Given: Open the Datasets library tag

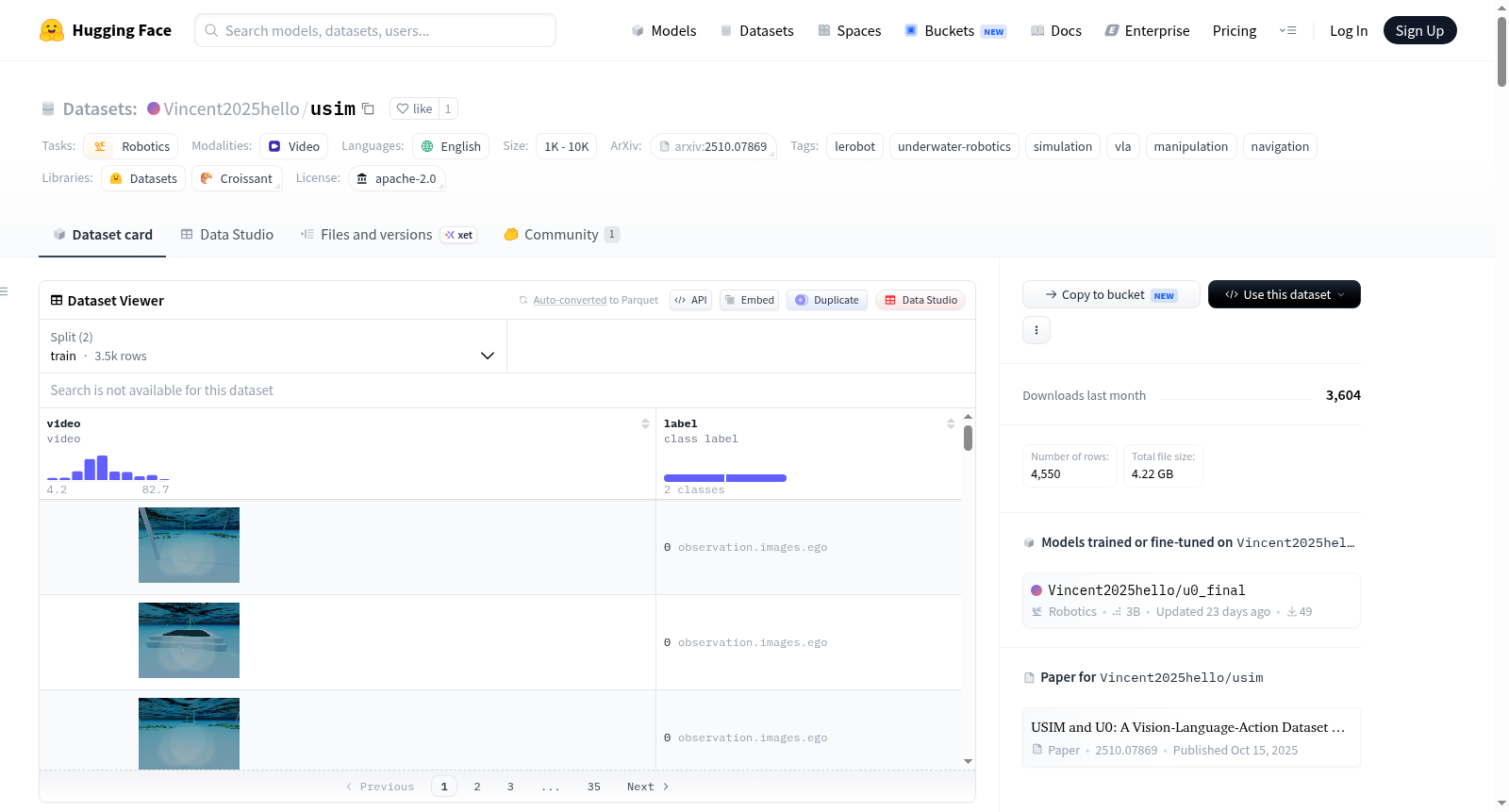Looking at the screenshot, I should 143,178.
